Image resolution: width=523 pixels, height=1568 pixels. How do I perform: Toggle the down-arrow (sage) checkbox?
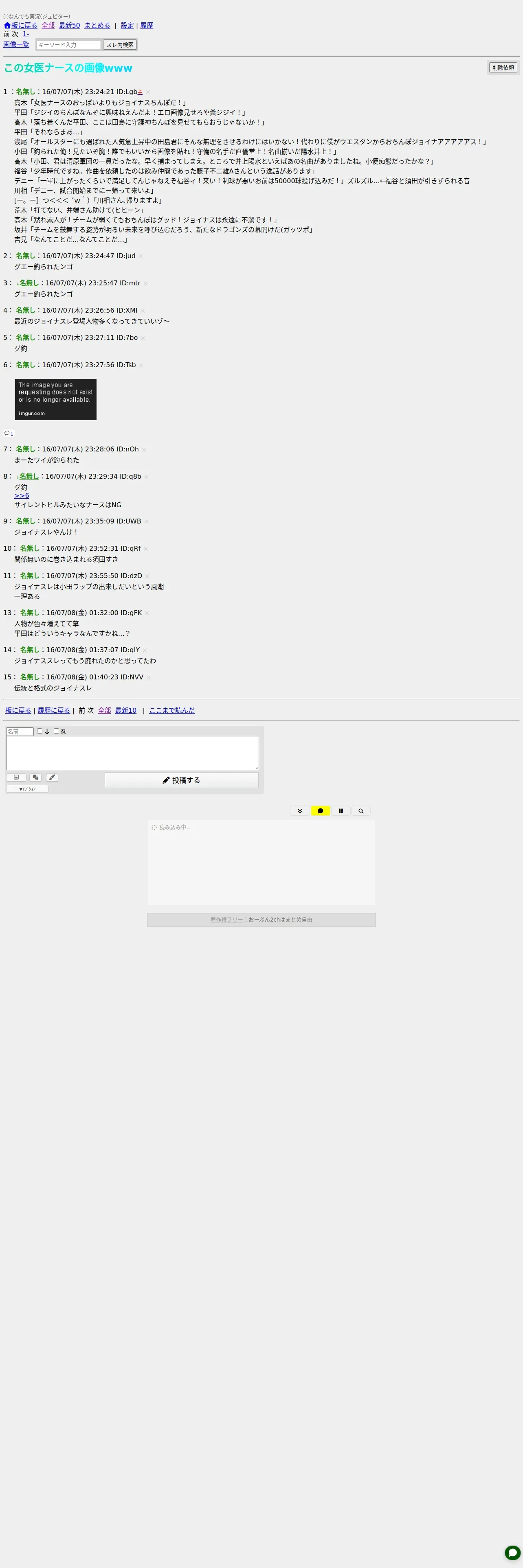point(40,731)
